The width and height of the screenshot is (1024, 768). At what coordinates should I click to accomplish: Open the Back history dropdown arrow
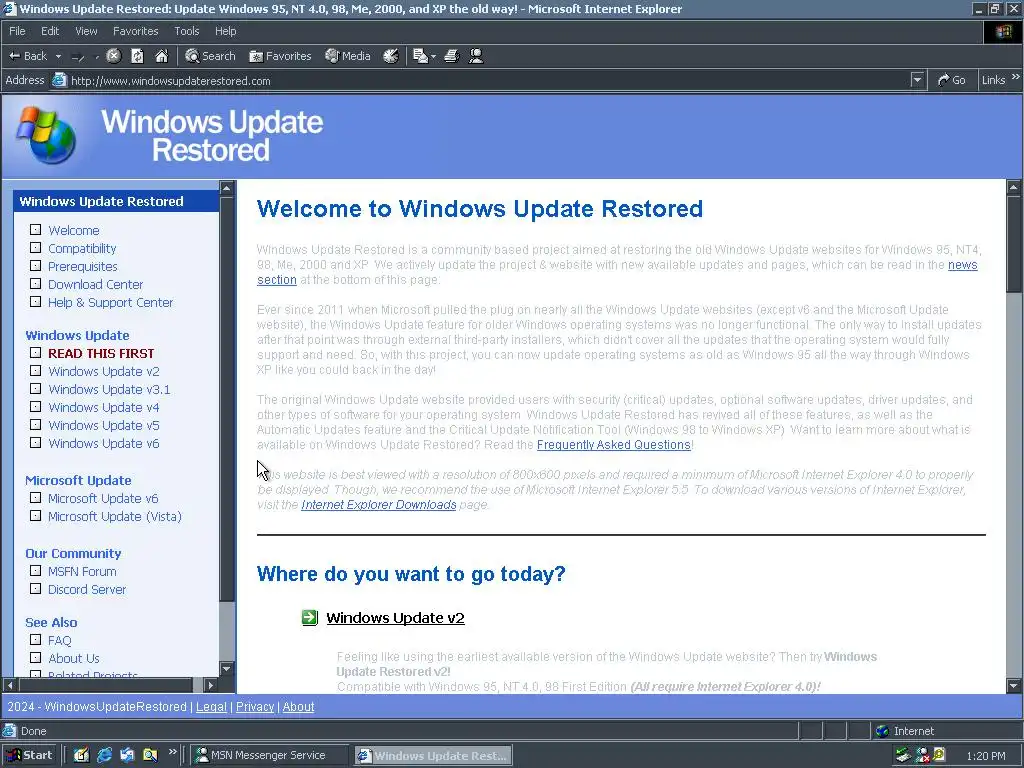pyautogui.click(x=58, y=56)
